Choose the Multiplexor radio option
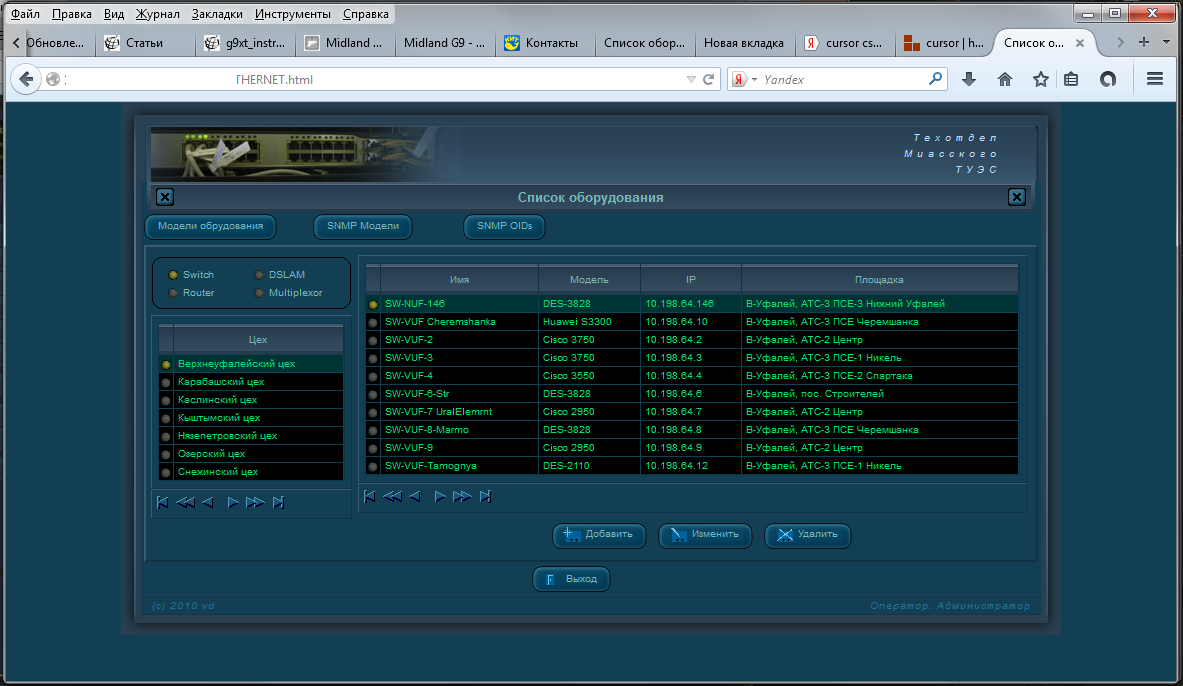Viewport: 1183px width, 686px height. (259, 293)
